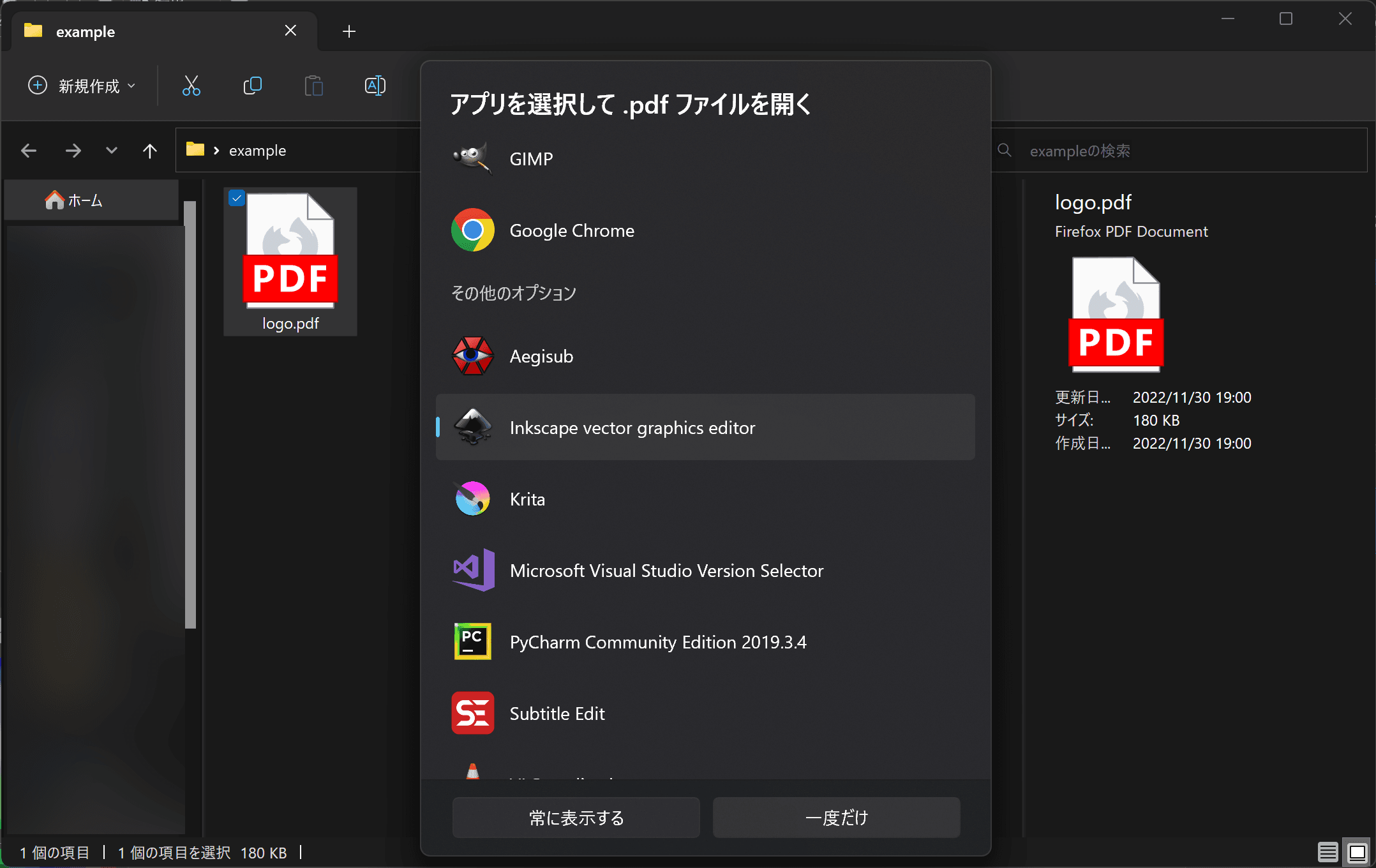Click Firefox PDF Document type label

[x=1131, y=231]
